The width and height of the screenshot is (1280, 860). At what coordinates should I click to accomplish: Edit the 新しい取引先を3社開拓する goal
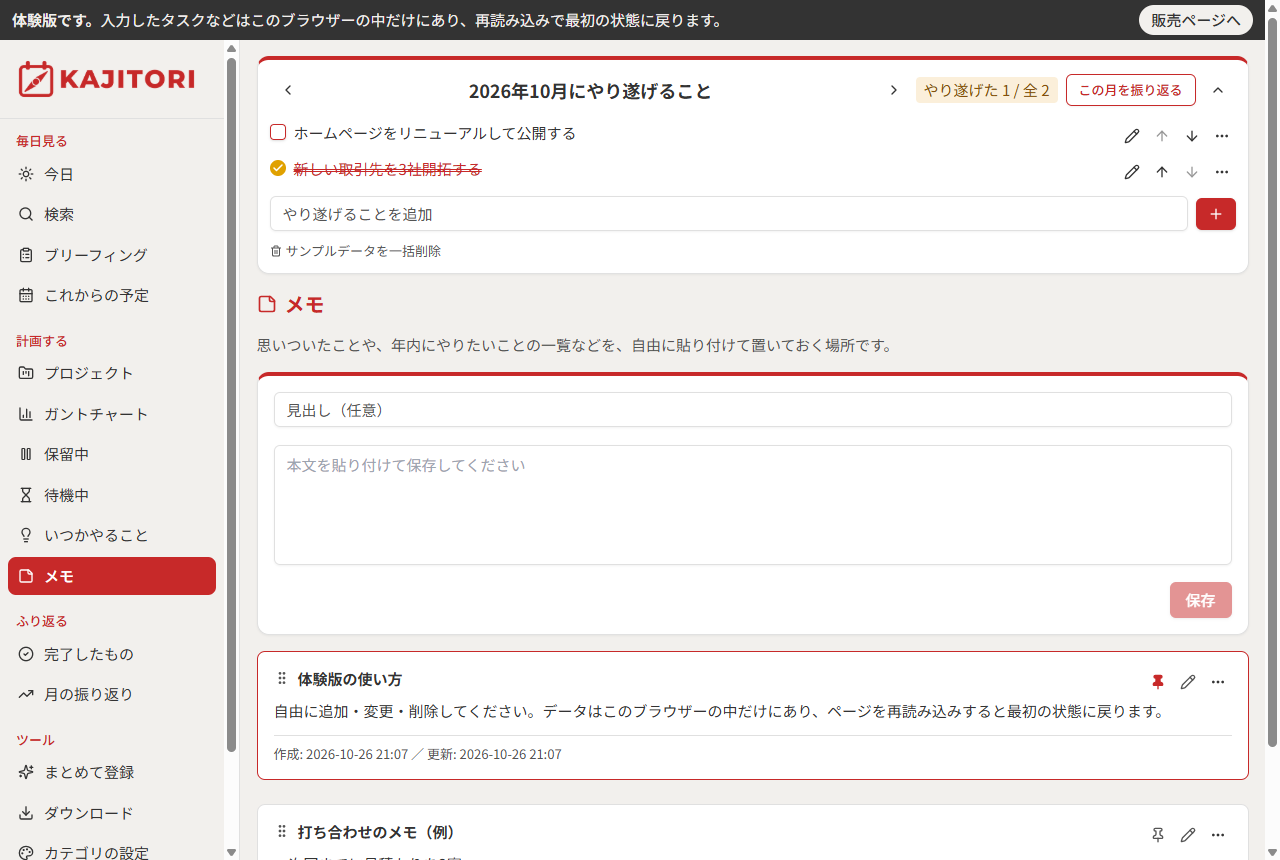[x=1132, y=172]
